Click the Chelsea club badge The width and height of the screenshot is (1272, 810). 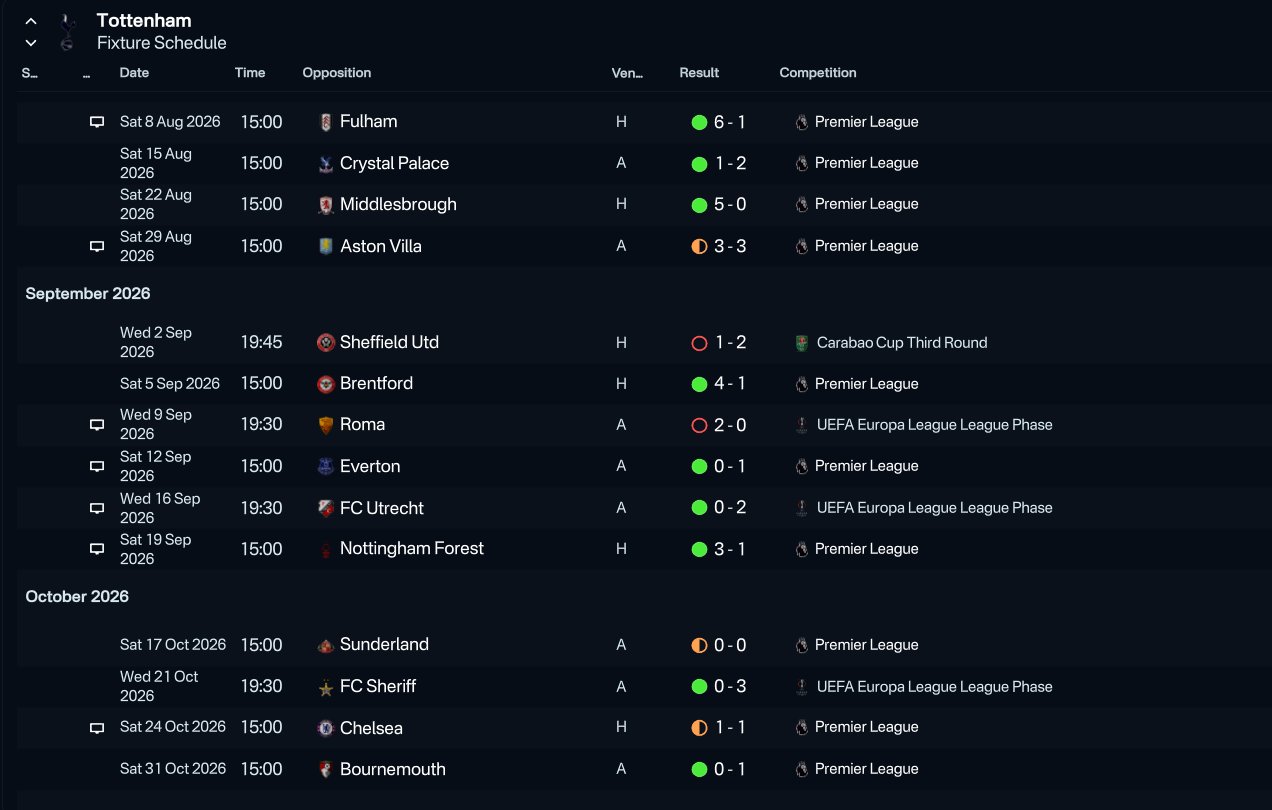pyautogui.click(x=325, y=728)
